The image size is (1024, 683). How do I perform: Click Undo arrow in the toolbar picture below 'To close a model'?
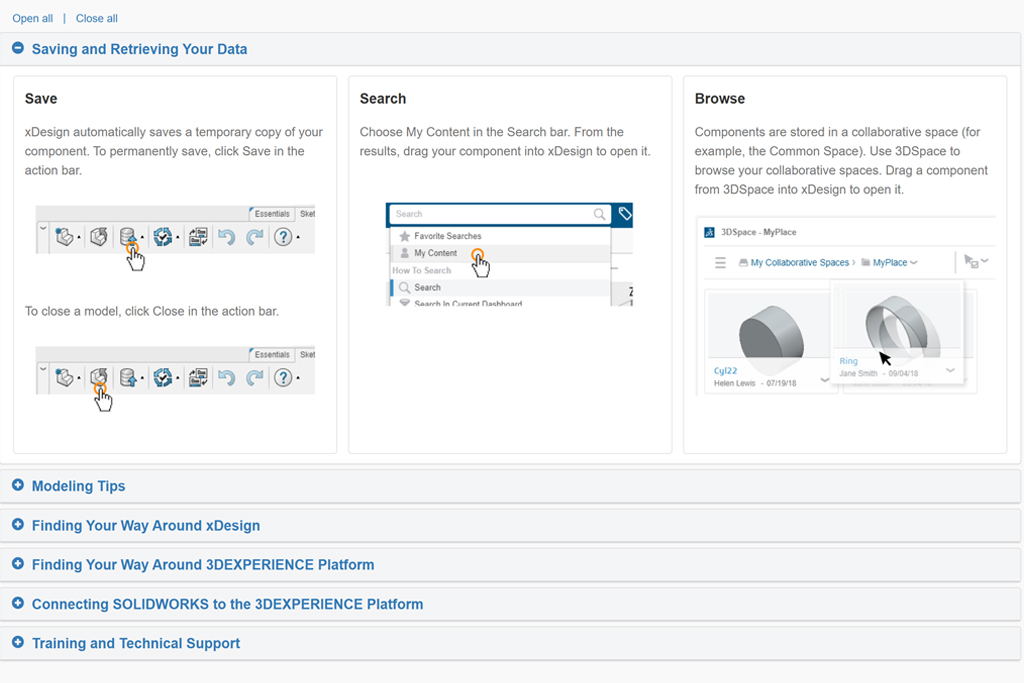[227, 377]
